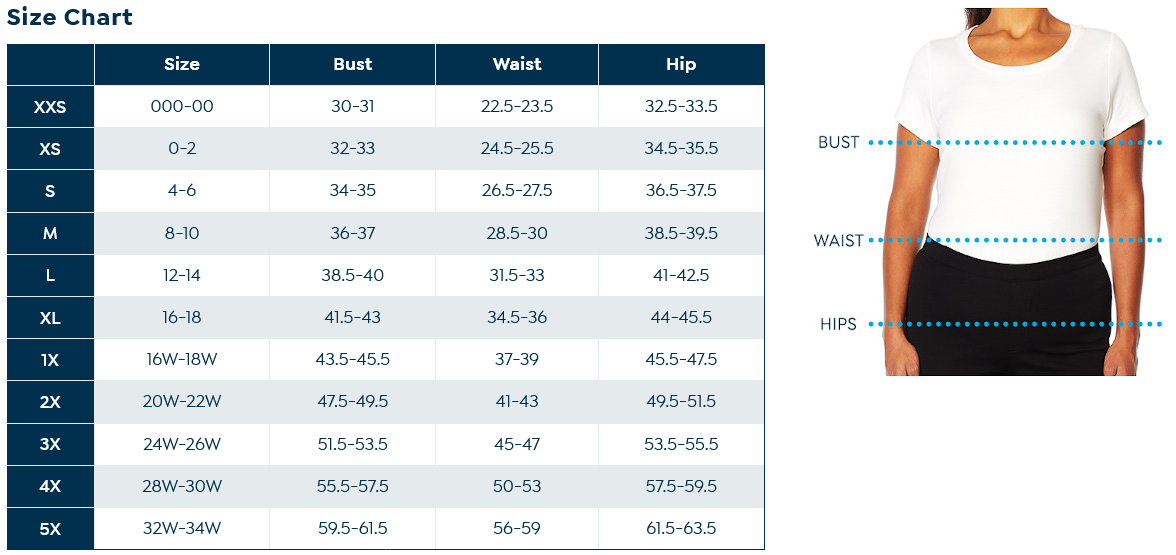This screenshot has height=555, width=1176.
Task: Click the 5X row label
Action: [x=50, y=529]
